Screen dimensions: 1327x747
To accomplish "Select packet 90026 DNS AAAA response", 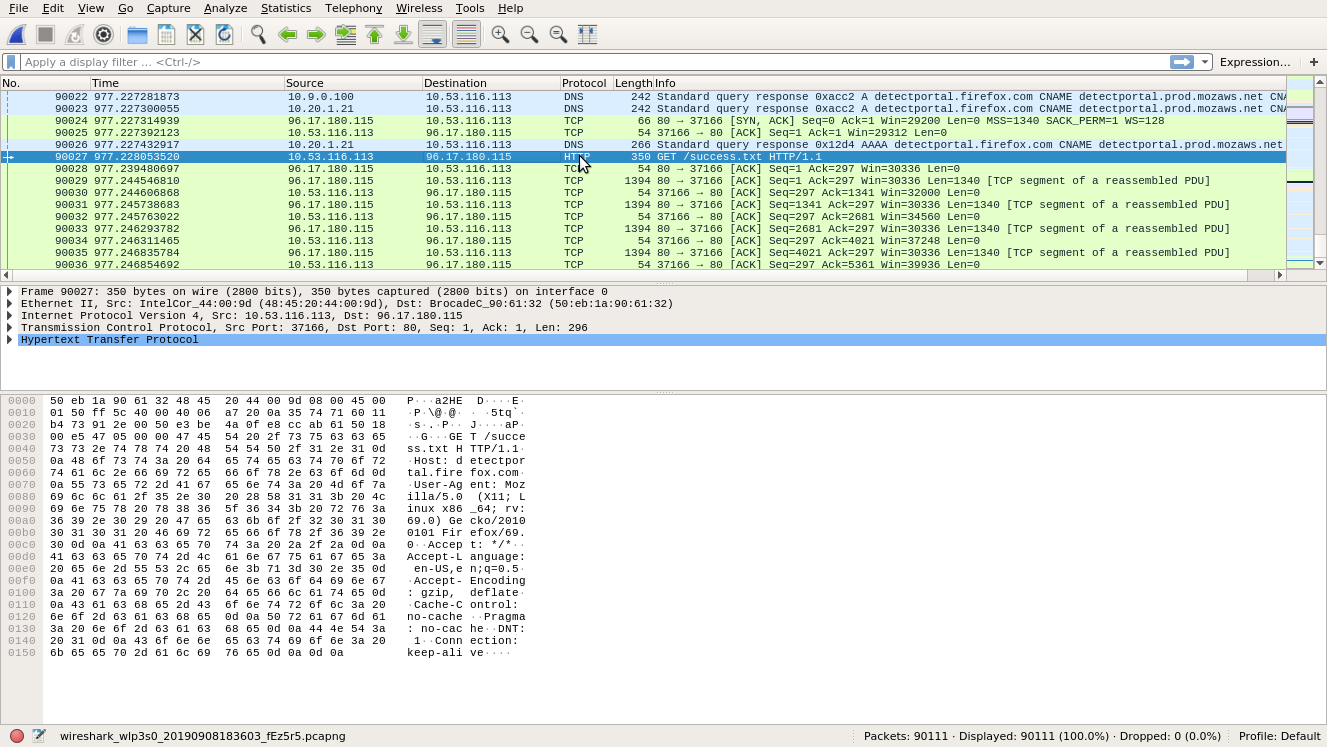I will point(643,145).
